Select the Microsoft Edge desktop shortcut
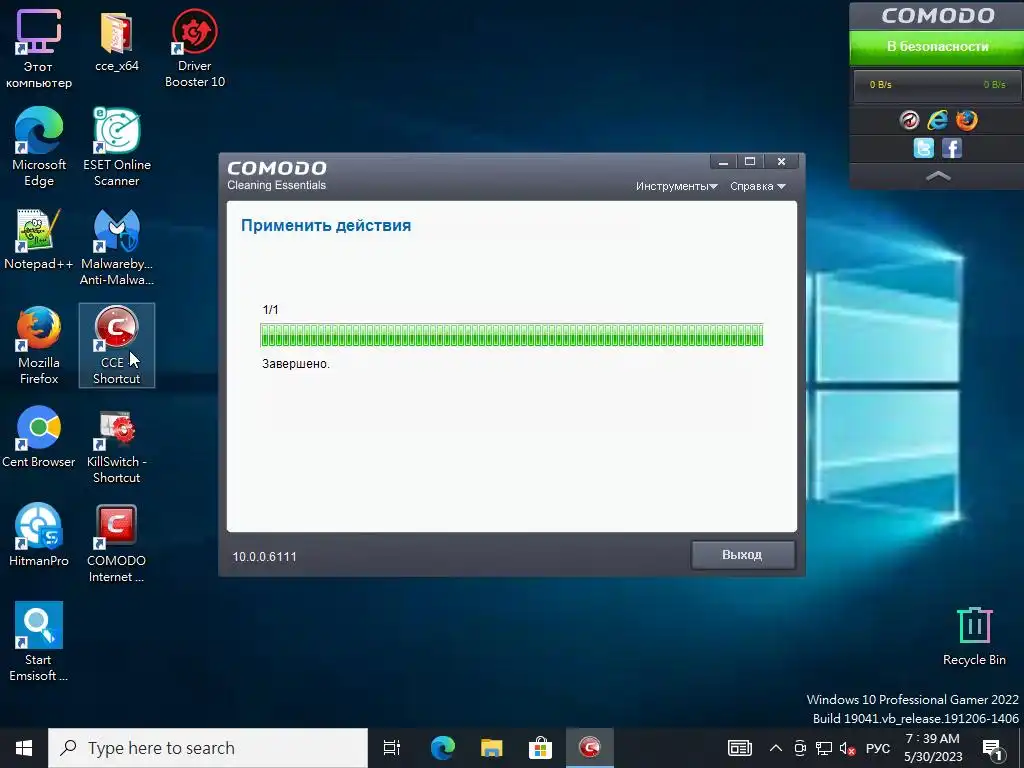The width and height of the screenshot is (1024, 768). coord(39,148)
